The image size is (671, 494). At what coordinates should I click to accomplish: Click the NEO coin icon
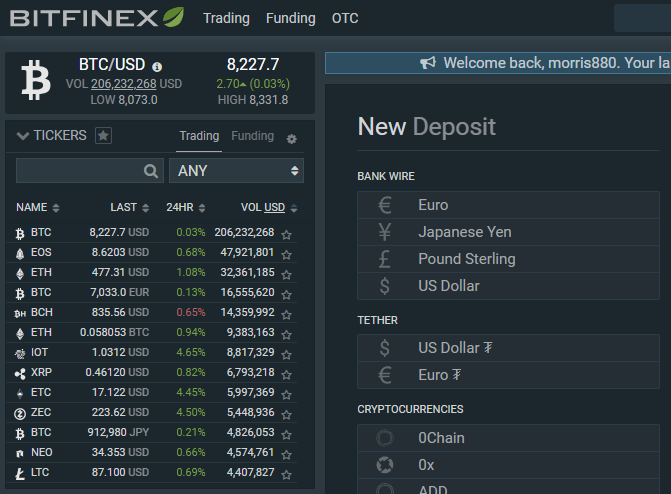pyautogui.click(x=20, y=453)
